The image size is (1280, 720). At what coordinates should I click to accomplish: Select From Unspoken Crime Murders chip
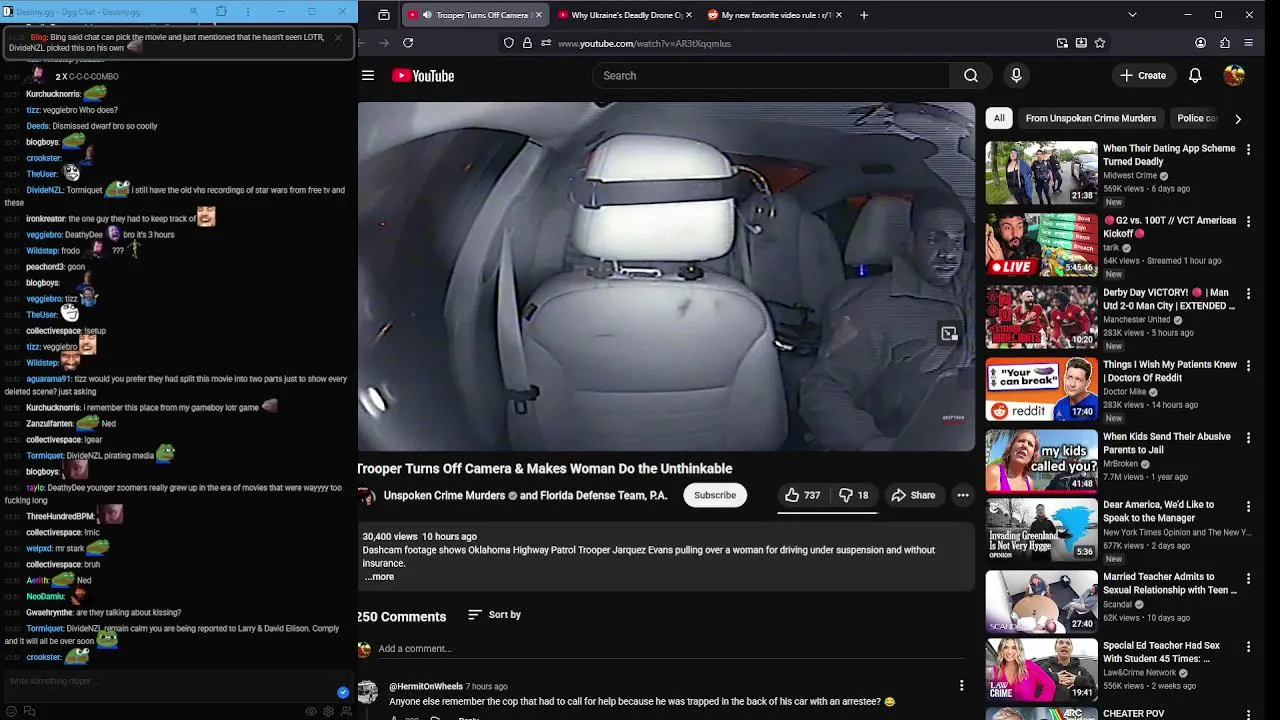point(1090,118)
